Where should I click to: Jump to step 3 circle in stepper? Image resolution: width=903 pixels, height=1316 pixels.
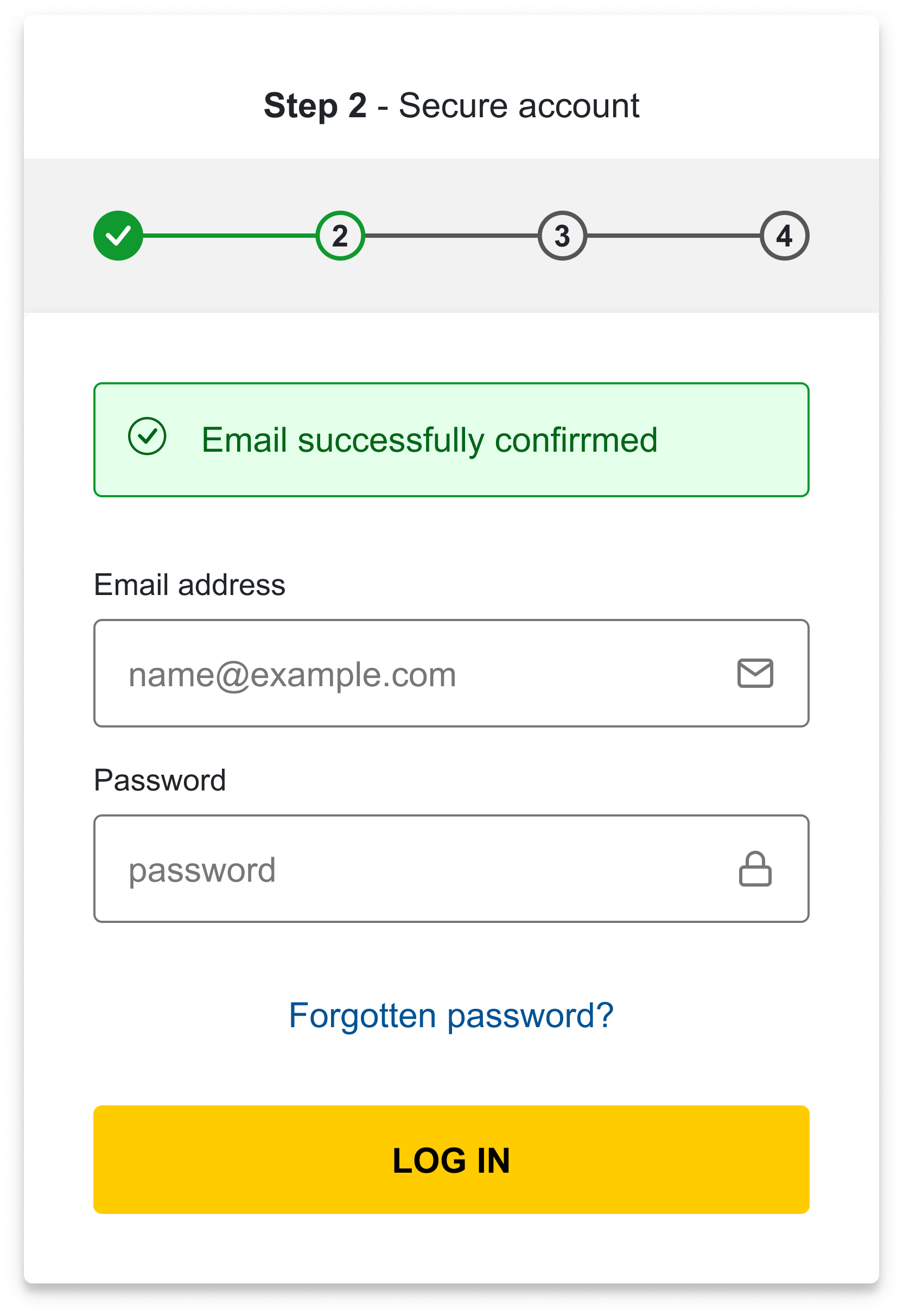(x=562, y=236)
